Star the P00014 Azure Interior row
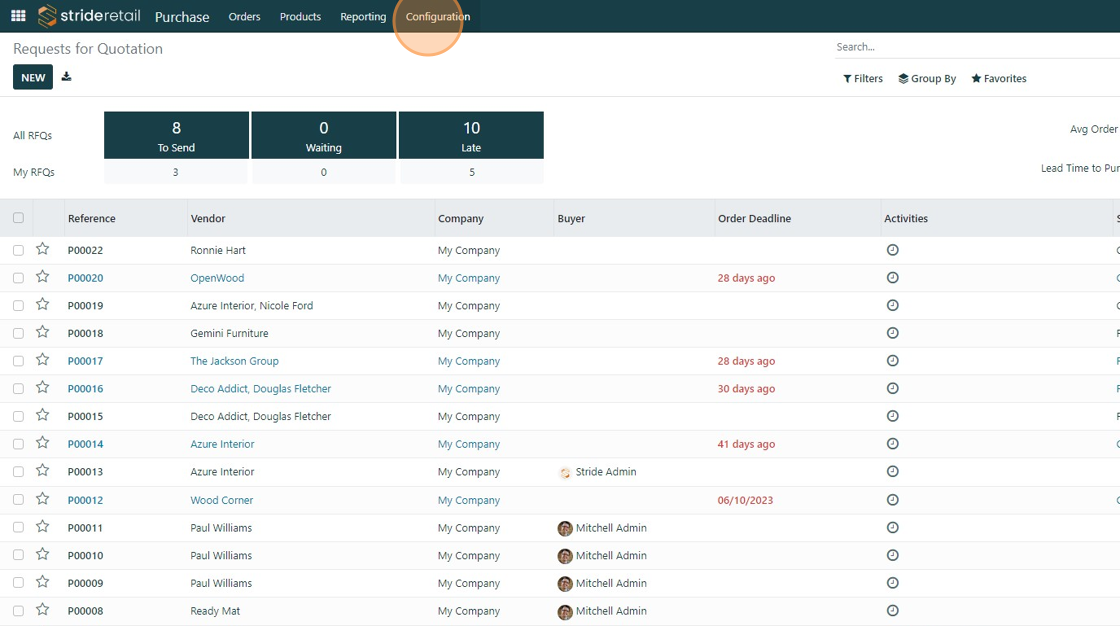Viewport: 1120px width, 626px height. coord(43,443)
